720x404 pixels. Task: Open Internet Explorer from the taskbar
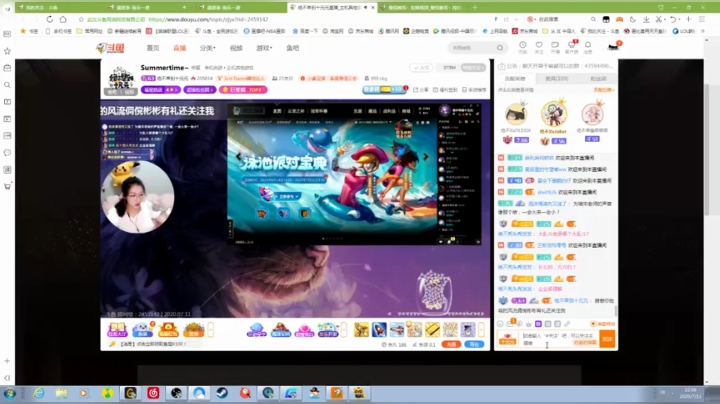39,393
